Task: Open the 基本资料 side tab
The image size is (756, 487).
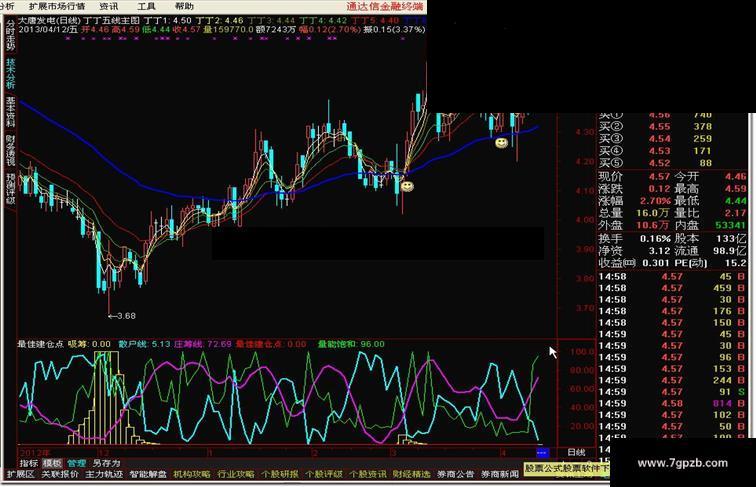Action: coord(10,112)
